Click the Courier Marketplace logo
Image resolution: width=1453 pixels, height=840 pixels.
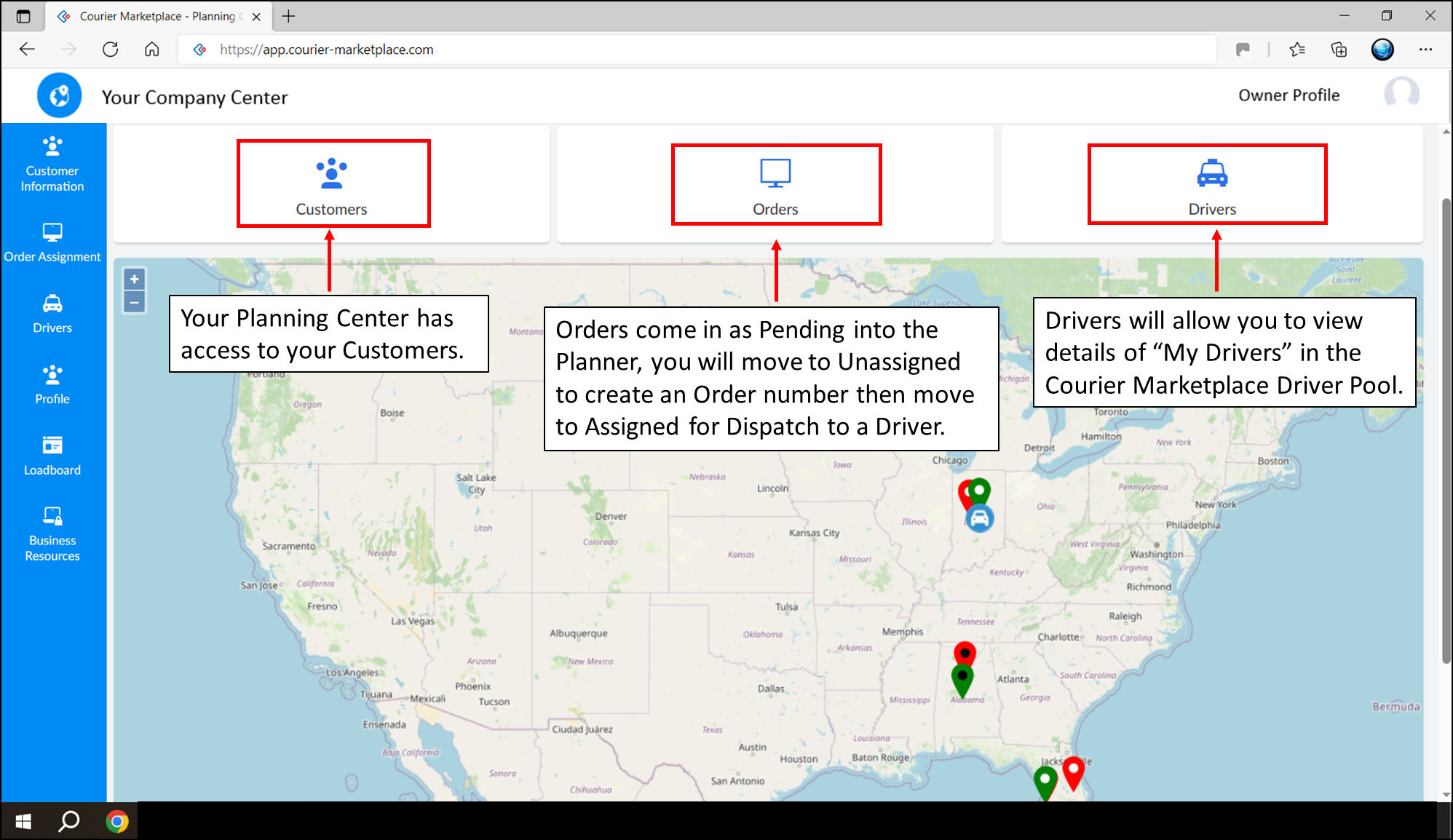[59, 95]
